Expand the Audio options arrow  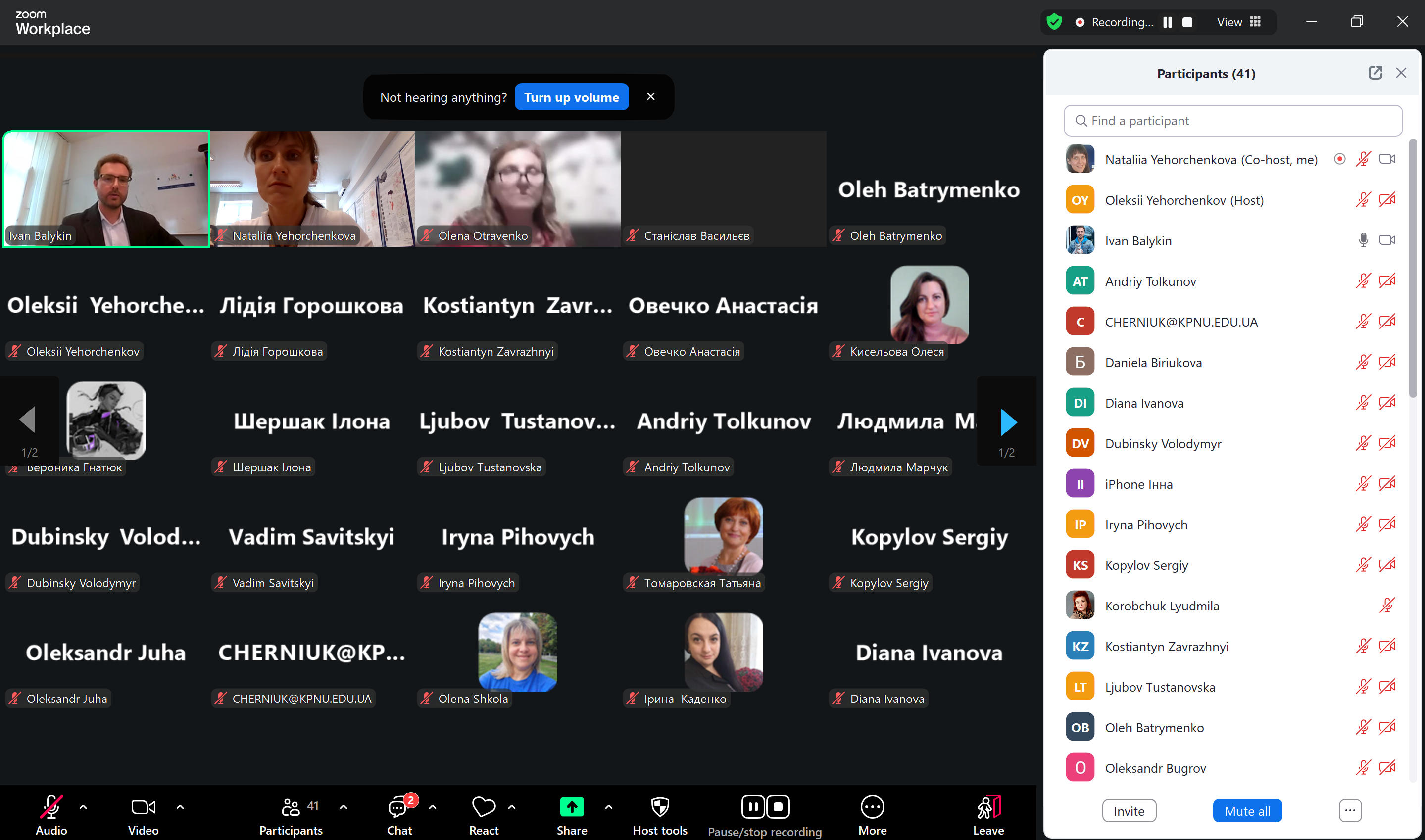(83, 807)
